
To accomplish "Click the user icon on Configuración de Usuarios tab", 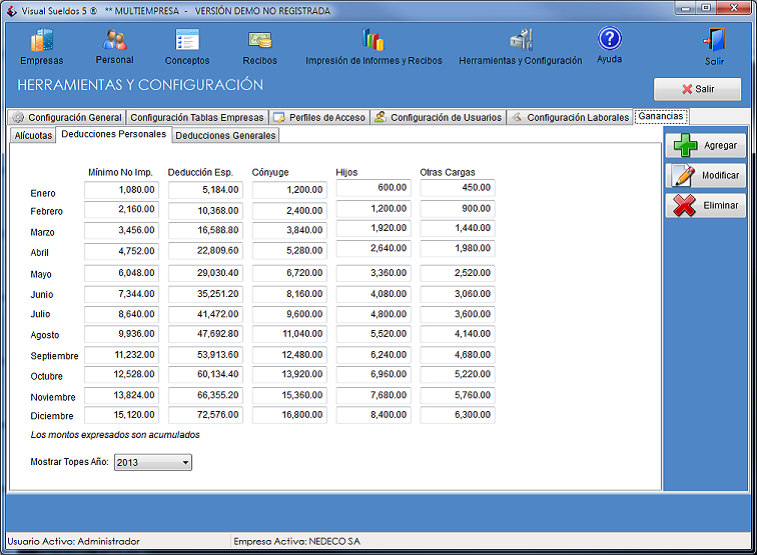I will (380, 117).
